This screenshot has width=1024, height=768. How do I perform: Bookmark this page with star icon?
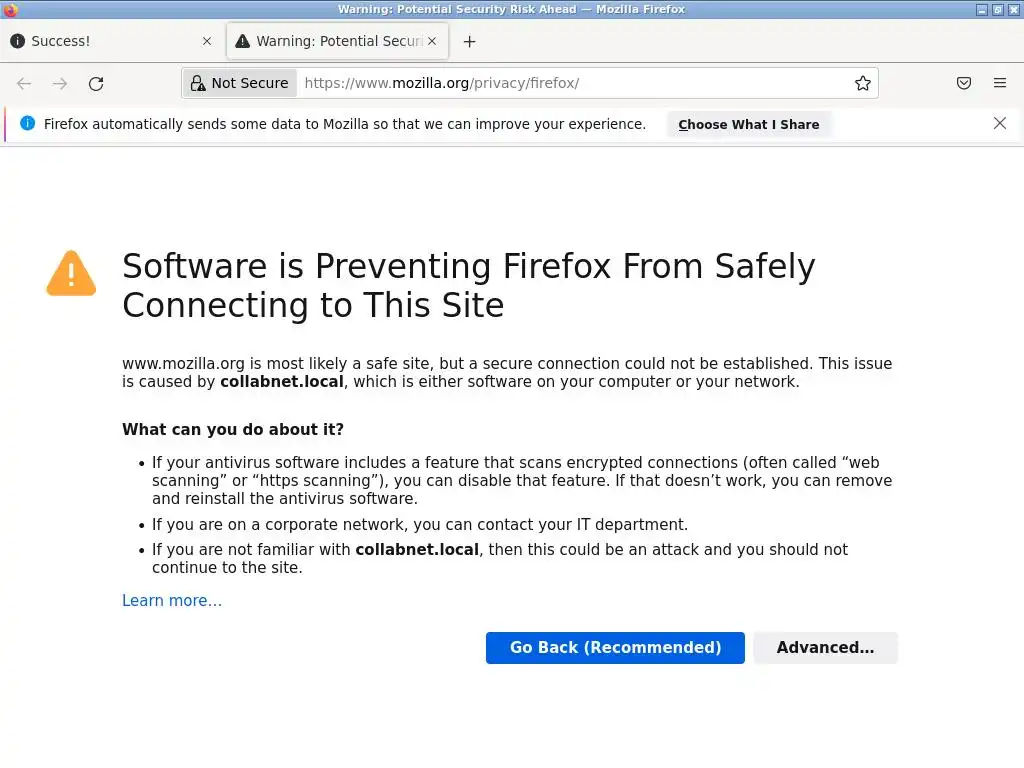click(x=863, y=84)
